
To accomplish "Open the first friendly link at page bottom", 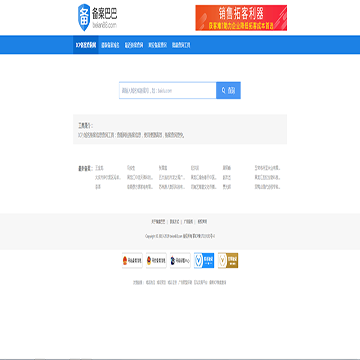I will point(150,282).
